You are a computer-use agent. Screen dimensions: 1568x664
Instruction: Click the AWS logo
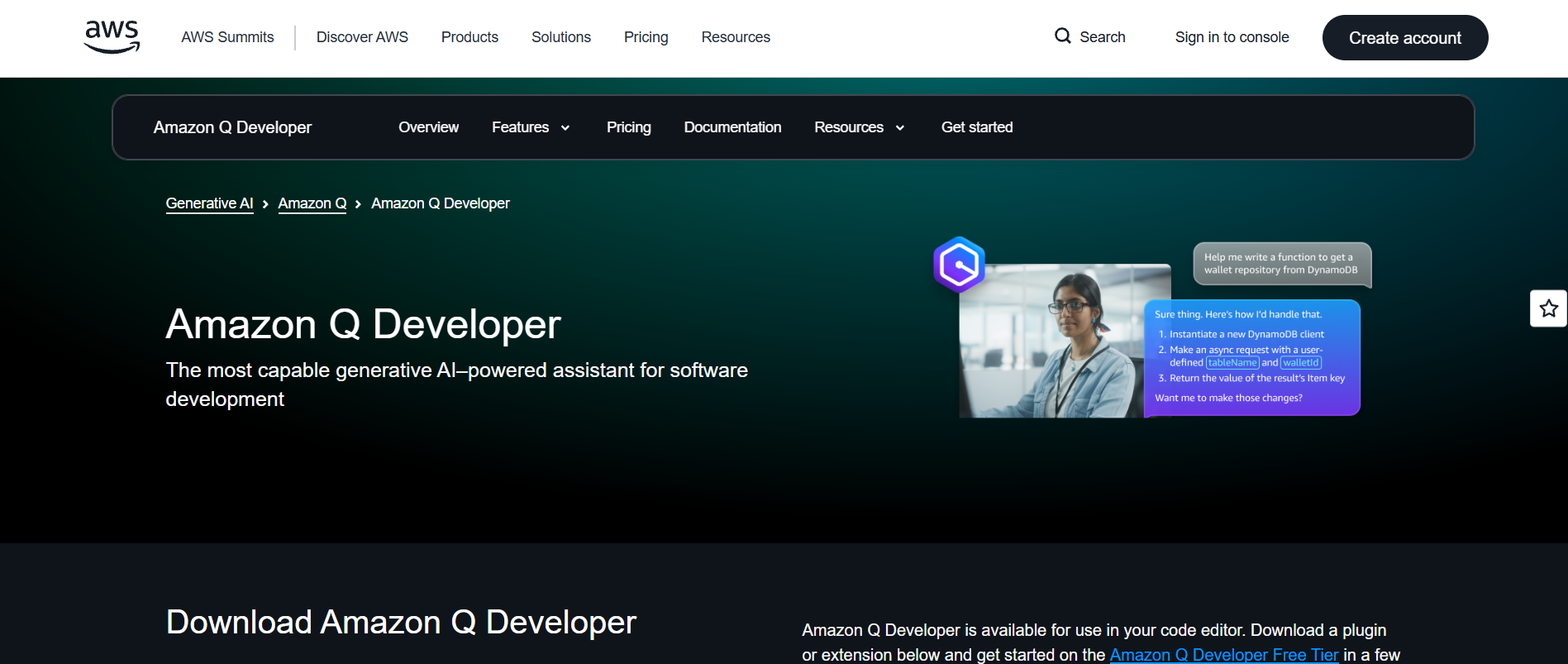coord(112,37)
